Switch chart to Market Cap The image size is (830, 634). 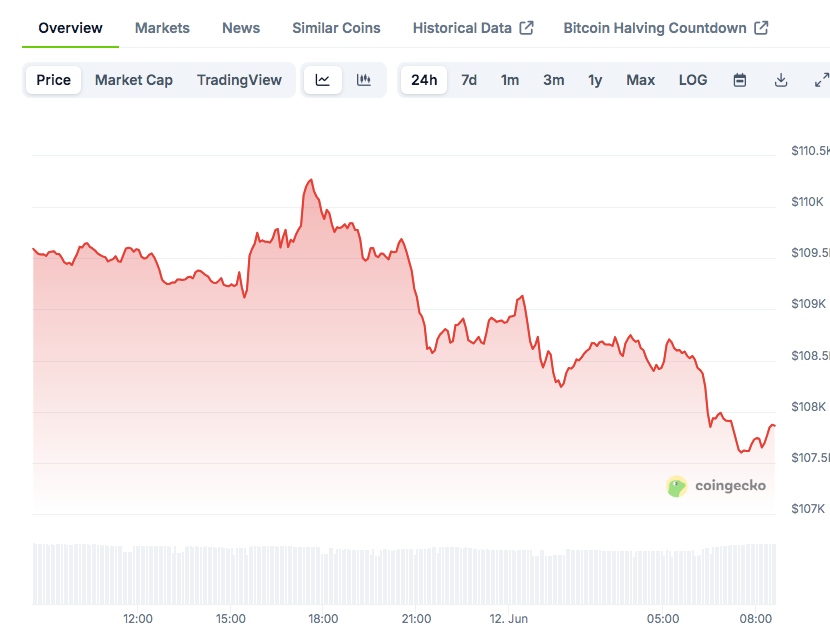click(134, 80)
